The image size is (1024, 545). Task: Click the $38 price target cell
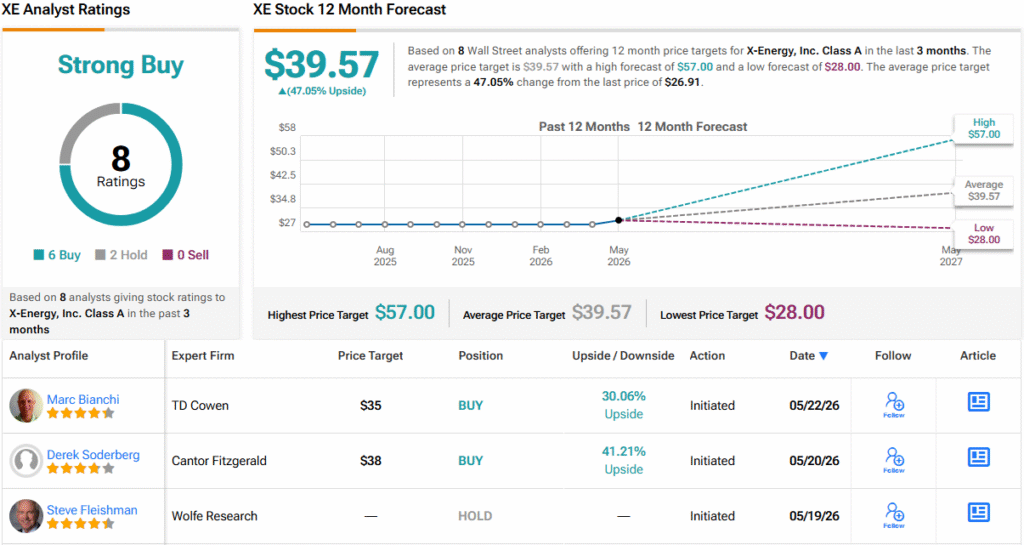370,461
